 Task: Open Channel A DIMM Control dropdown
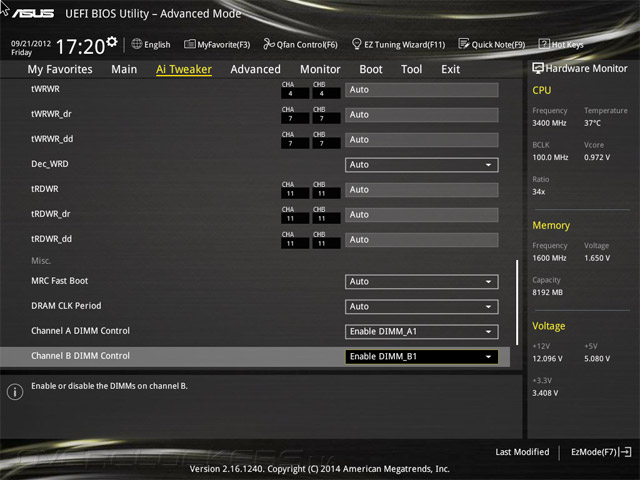pos(422,332)
